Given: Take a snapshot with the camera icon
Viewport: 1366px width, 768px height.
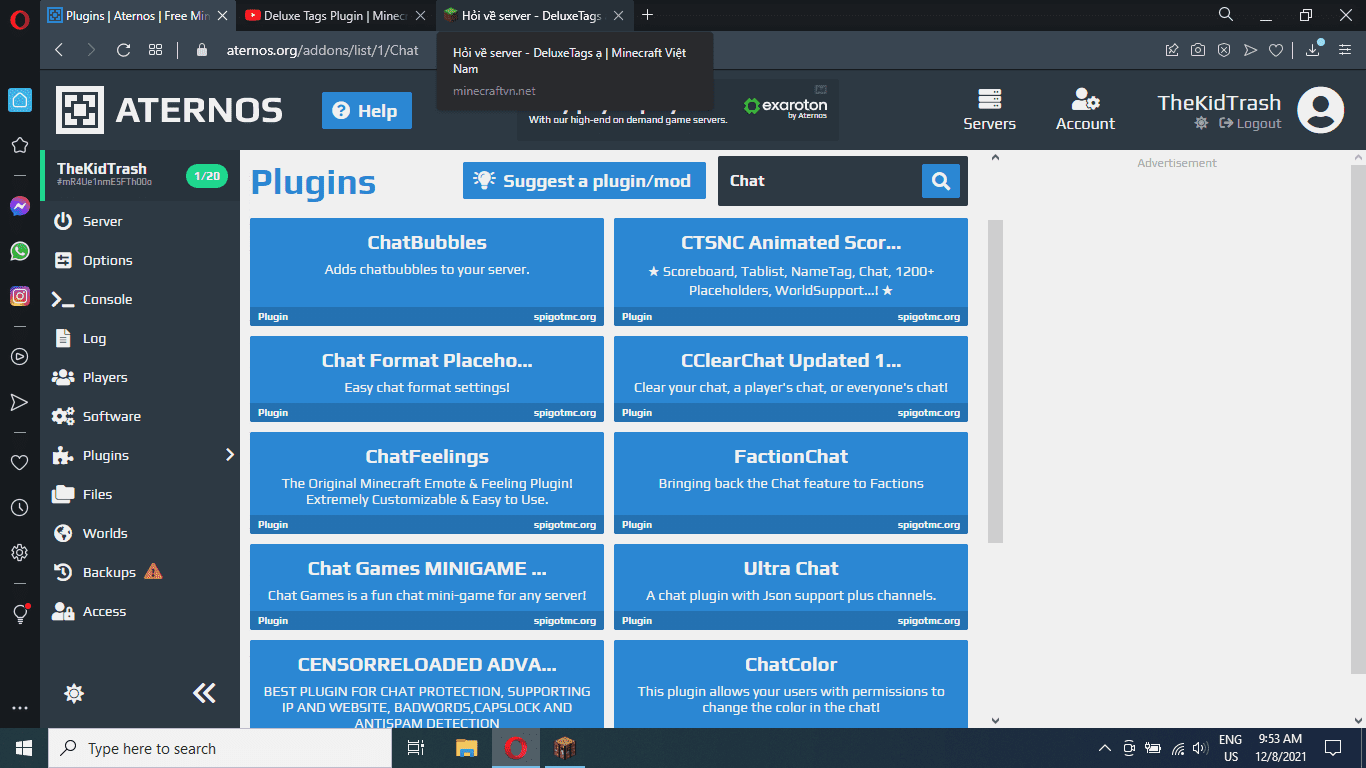Looking at the screenshot, I should (1198, 50).
